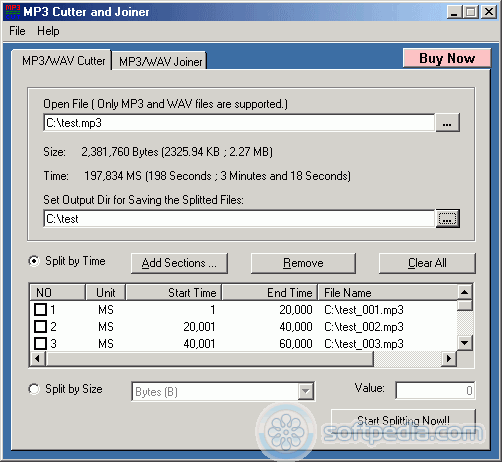Screen dimensions: 502x462
Task: Click the open file path field
Action: click(x=239, y=123)
